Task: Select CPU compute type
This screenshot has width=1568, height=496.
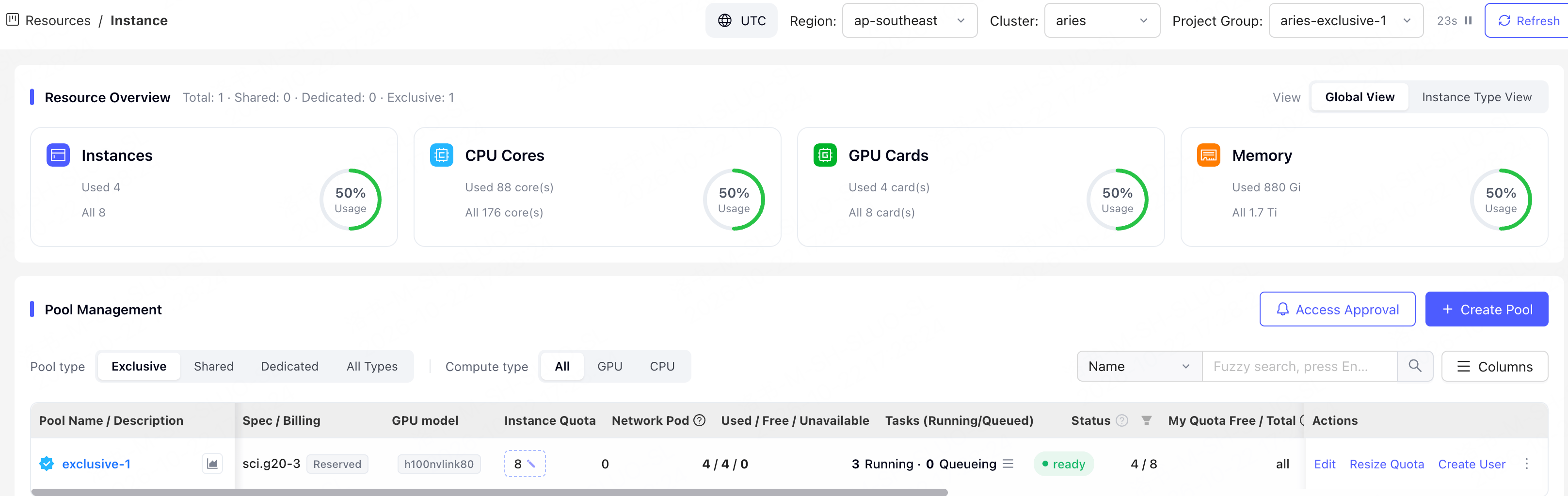Action: tap(662, 366)
